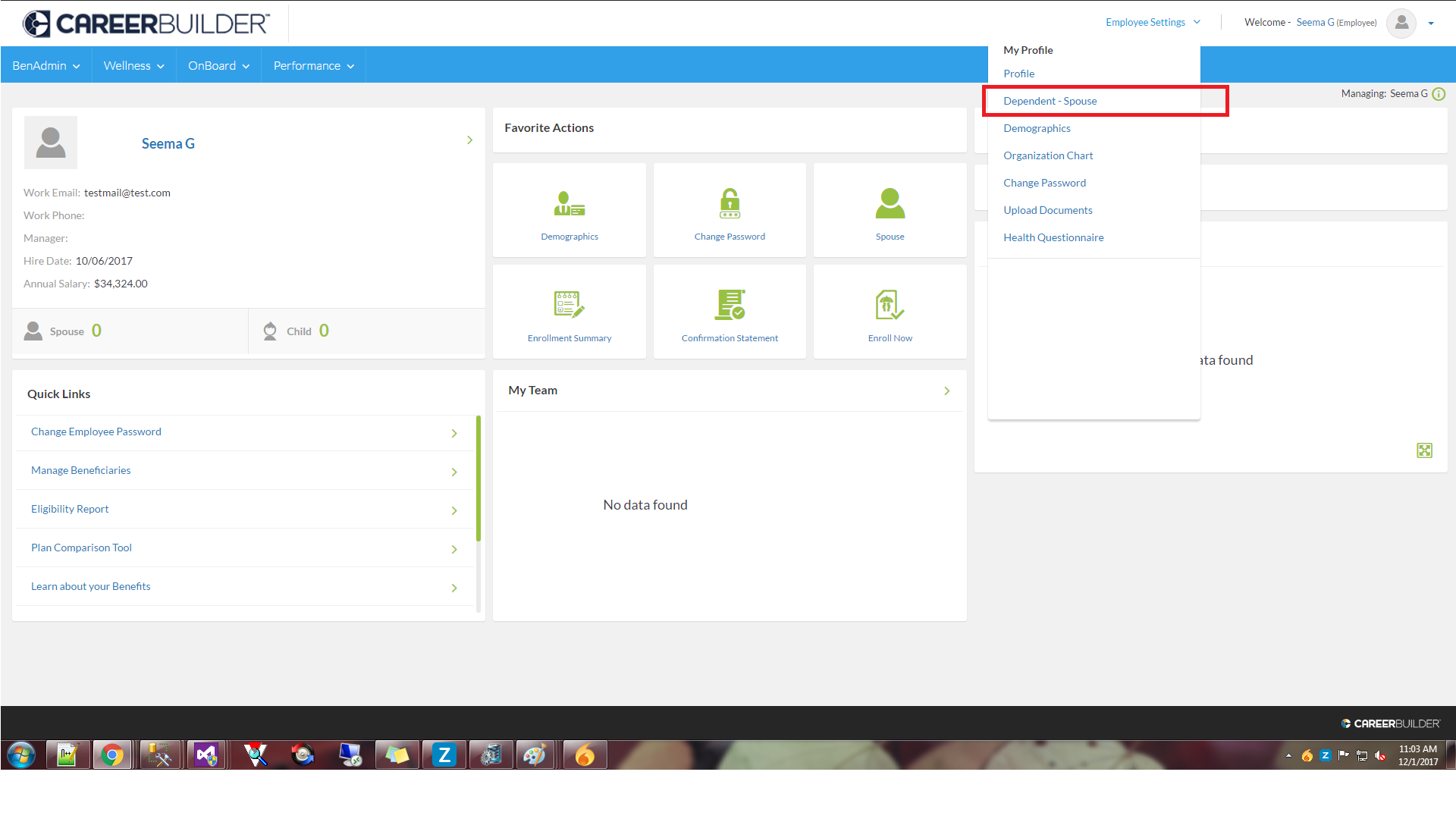Image resolution: width=1456 pixels, height=819 pixels.
Task: Click the Spouse favorite action icon
Action: pyautogui.click(x=890, y=204)
